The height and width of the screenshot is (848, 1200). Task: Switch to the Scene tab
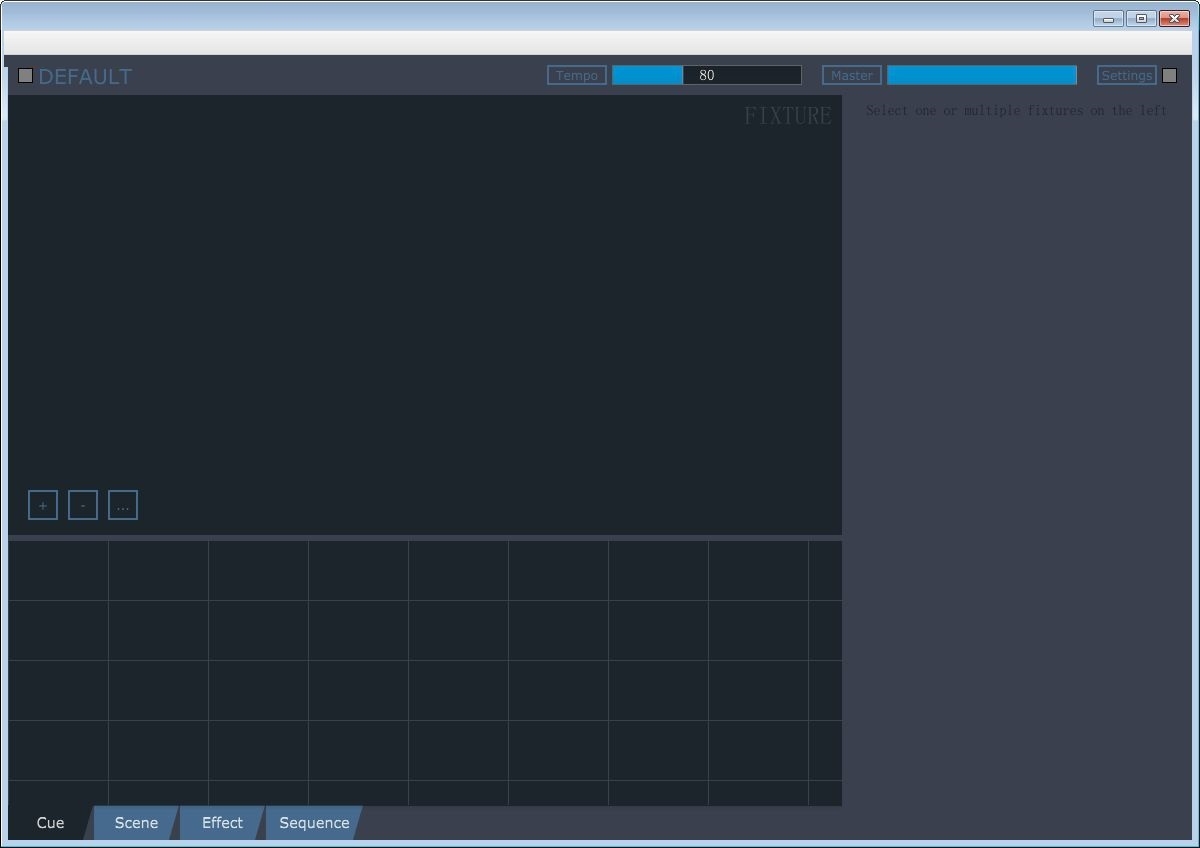point(136,823)
